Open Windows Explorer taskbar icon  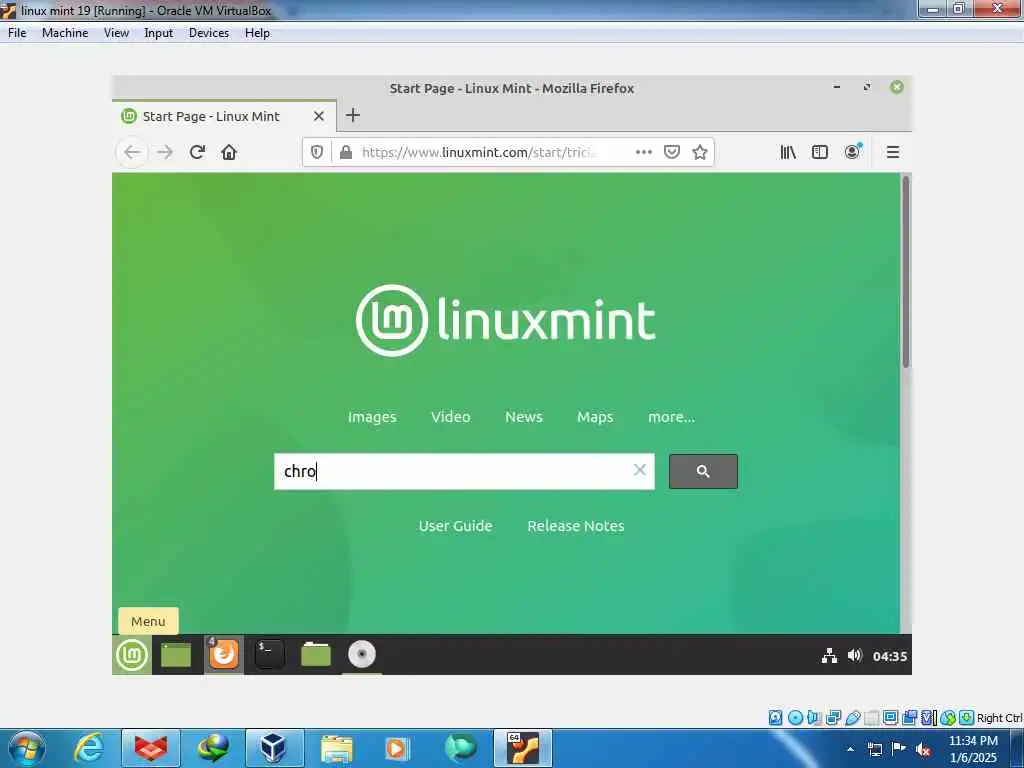coord(336,748)
